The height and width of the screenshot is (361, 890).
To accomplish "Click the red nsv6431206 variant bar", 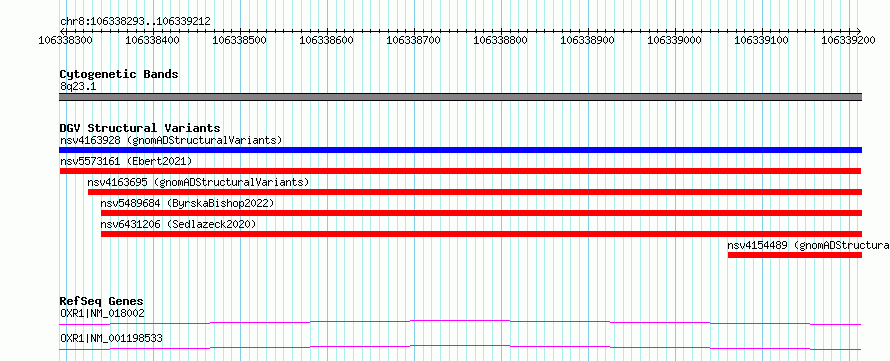I will click(x=481, y=234).
